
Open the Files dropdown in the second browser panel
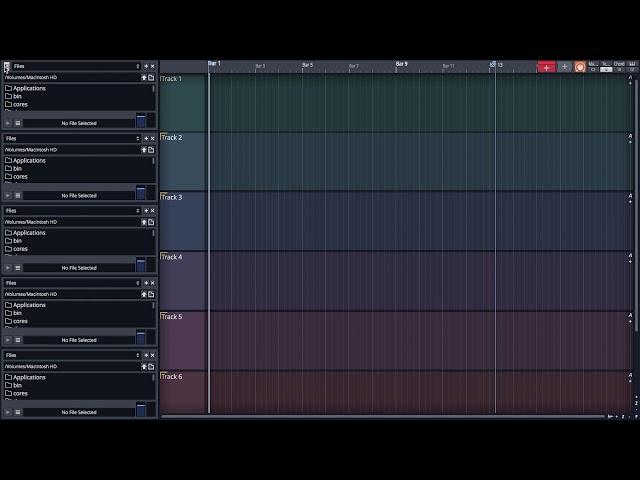[x=72, y=138]
